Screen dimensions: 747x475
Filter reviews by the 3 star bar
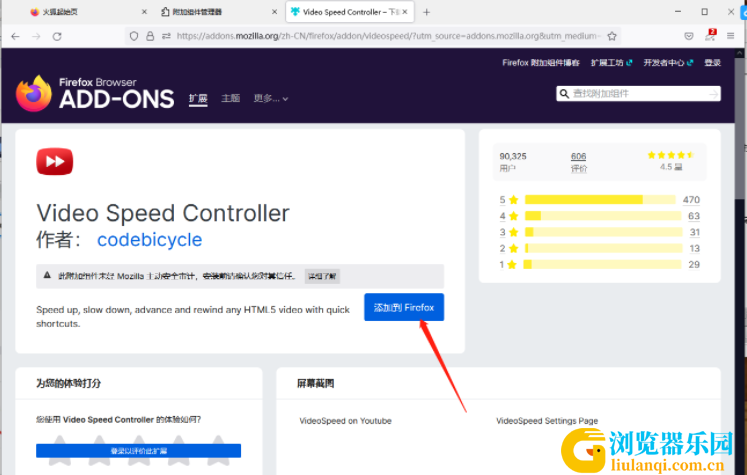[603, 232]
